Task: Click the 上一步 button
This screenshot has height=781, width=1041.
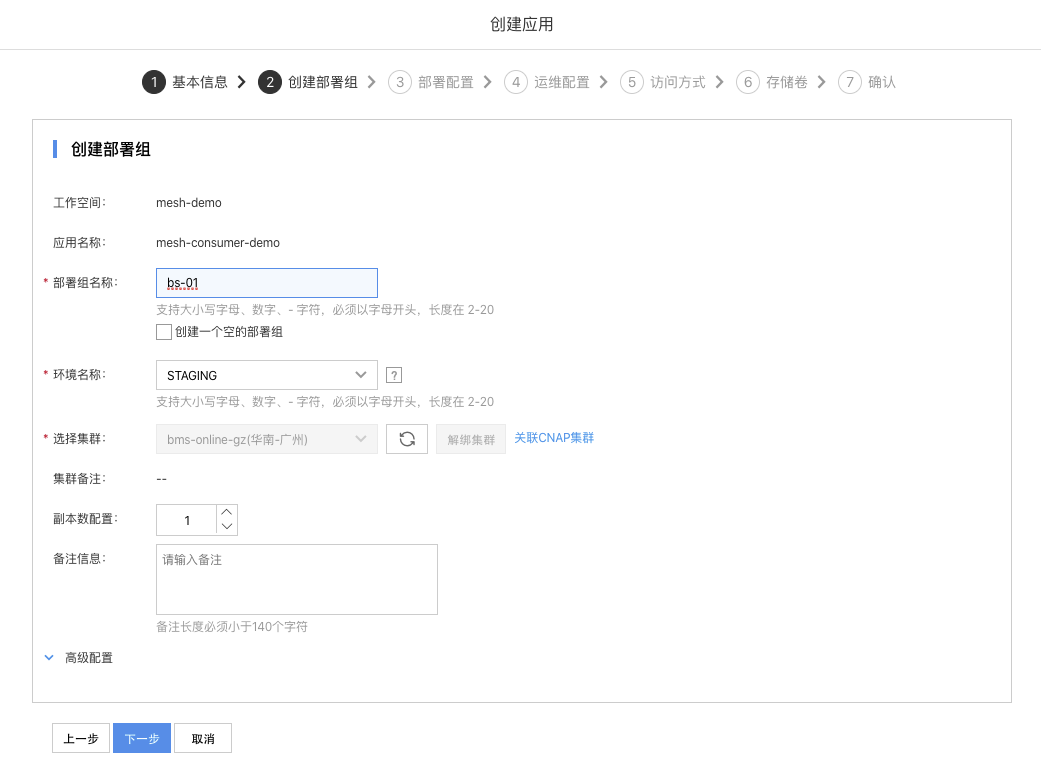Action: [x=81, y=738]
